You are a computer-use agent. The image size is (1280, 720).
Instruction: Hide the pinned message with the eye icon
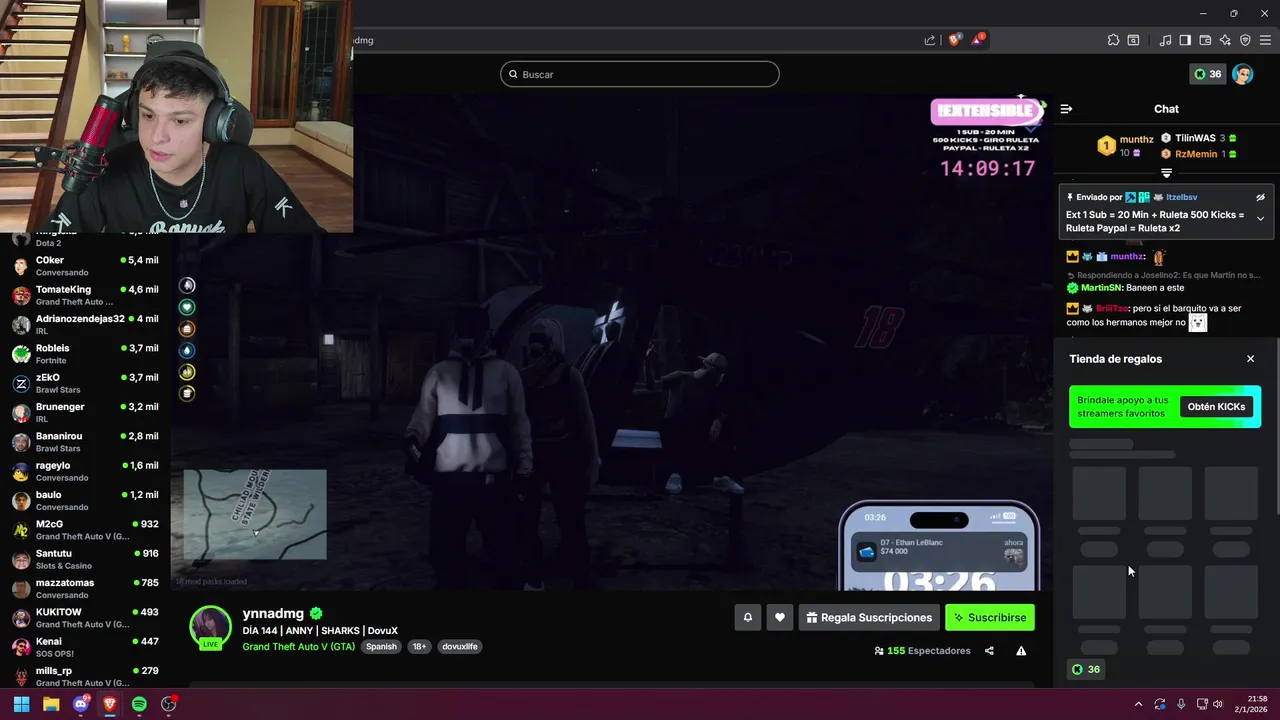[x=1260, y=198]
